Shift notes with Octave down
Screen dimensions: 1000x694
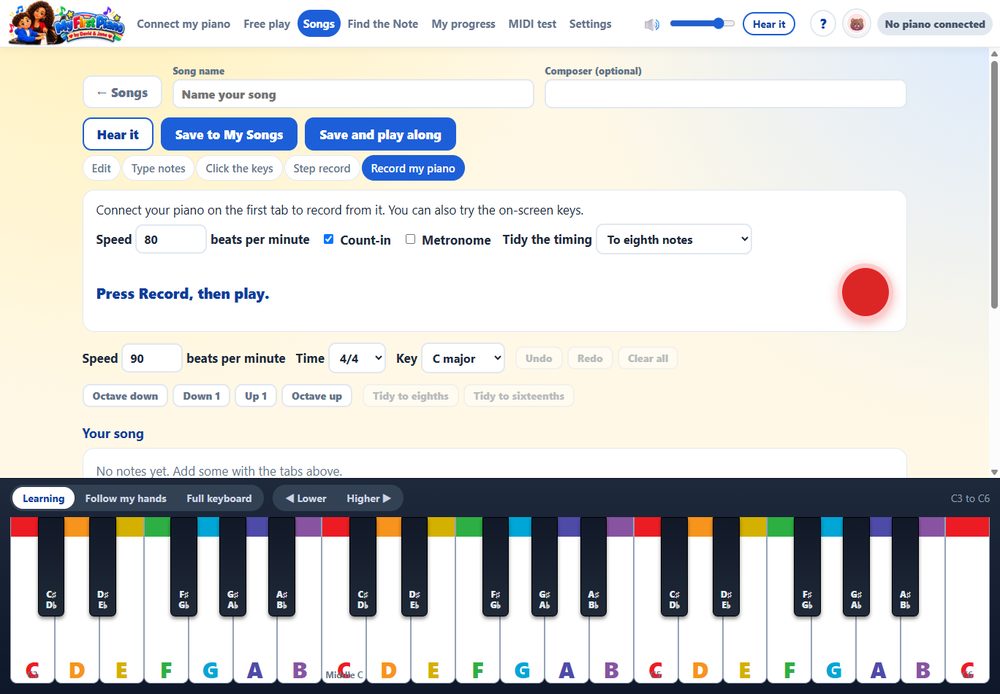click(x=125, y=396)
